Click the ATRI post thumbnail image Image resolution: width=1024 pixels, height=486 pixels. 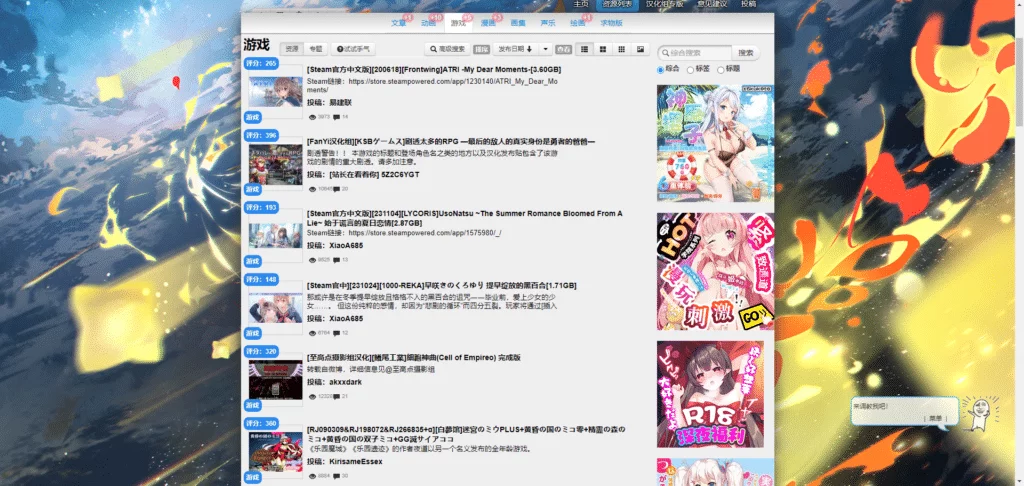click(x=276, y=92)
